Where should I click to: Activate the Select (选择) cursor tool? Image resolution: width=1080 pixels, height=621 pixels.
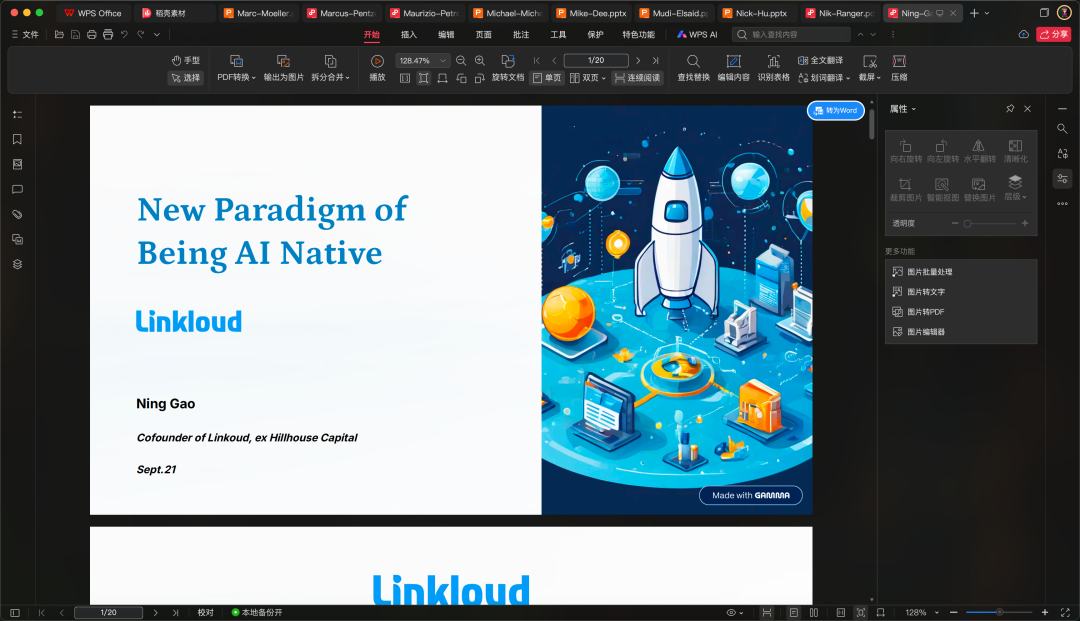tap(185, 78)
